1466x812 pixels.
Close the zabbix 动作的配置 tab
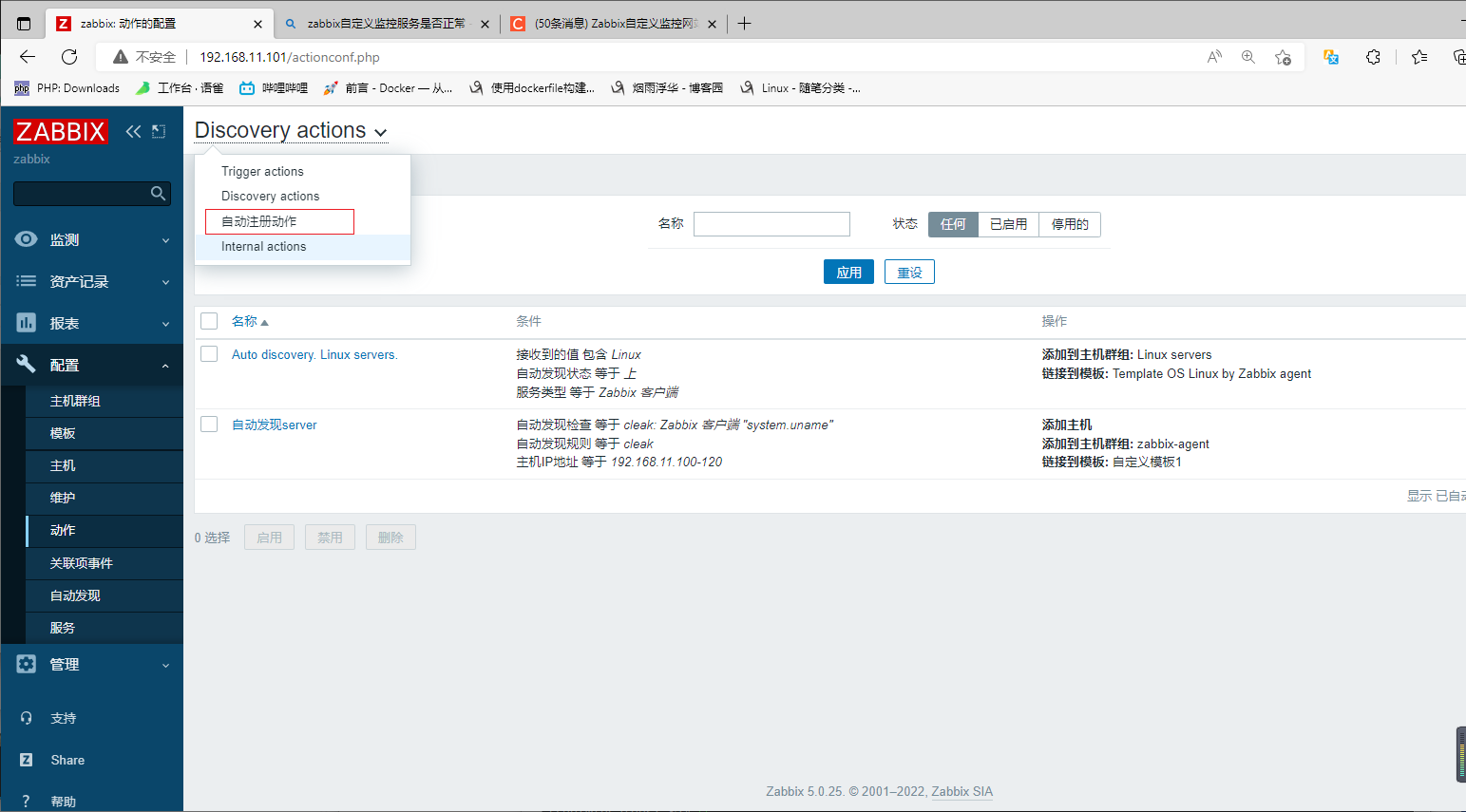pyautogui.click(x=257, y=24)
